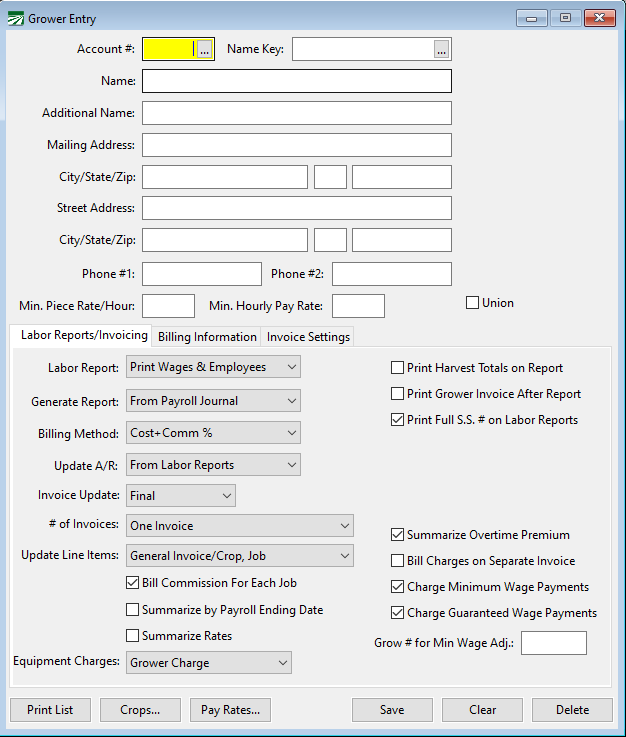Click the Name Key lookup ellipsis button
This screenshot has width=626, height=737.
coord(442,49)
